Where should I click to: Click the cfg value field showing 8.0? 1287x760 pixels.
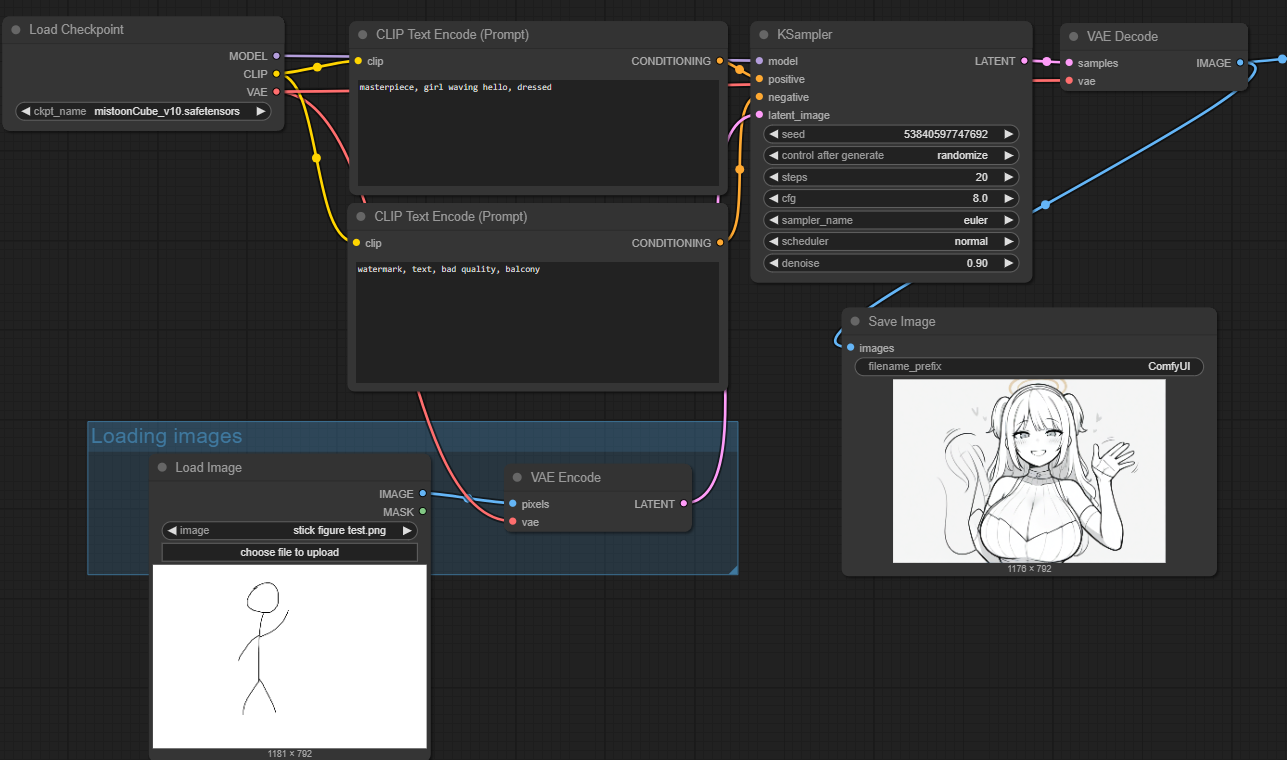point(892,199)
